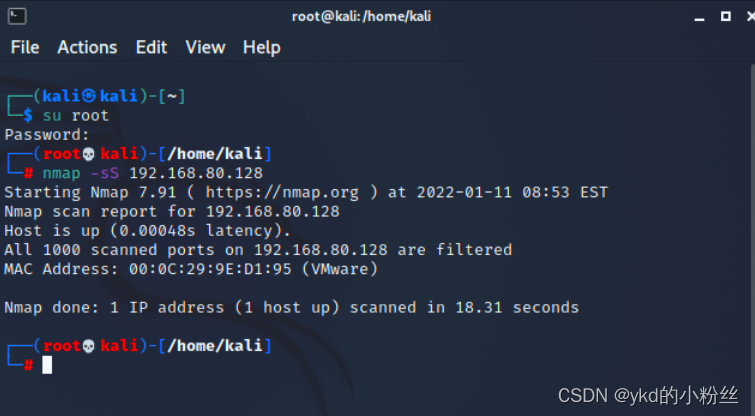Open the Help menu
Screen dimensions: 755x416
pyautogui.click(x=261, y=48)
